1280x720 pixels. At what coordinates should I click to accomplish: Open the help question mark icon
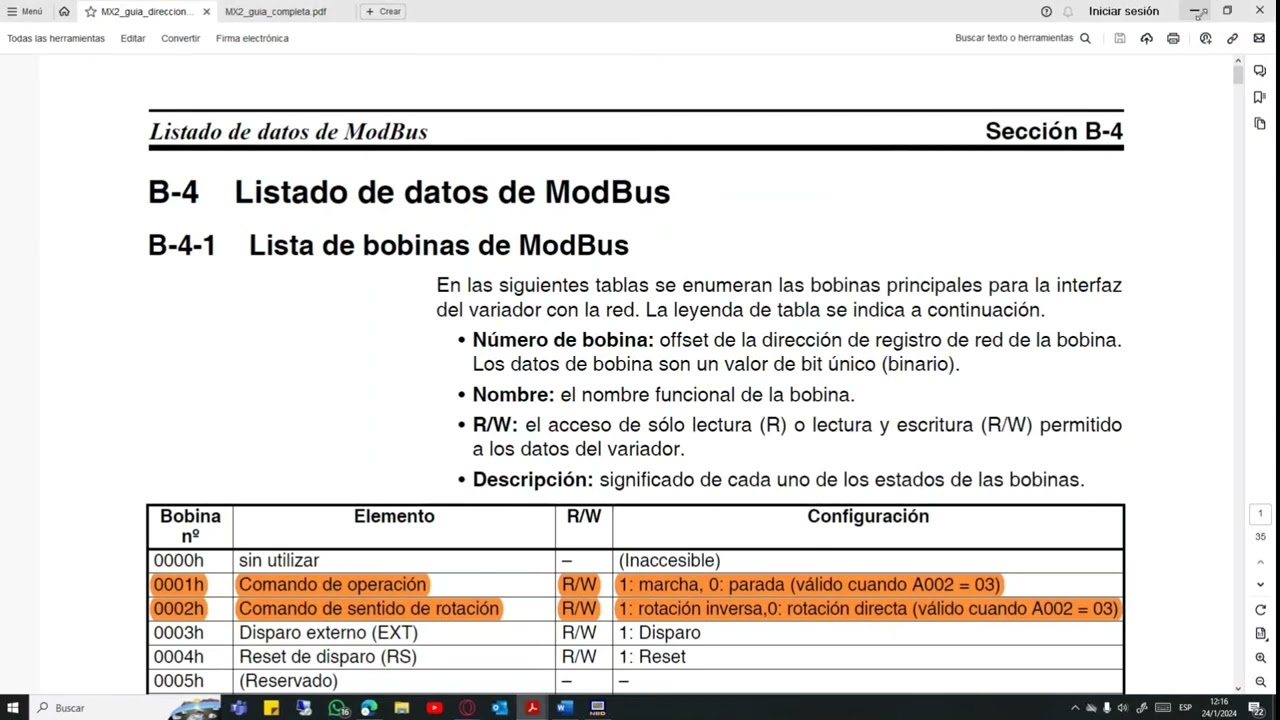[1046, 11]
